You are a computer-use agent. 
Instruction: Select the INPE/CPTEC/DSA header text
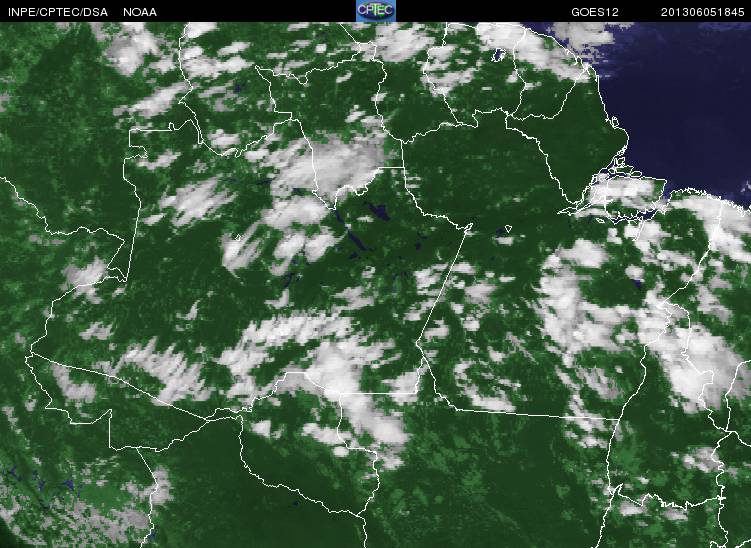coord(58,12)
